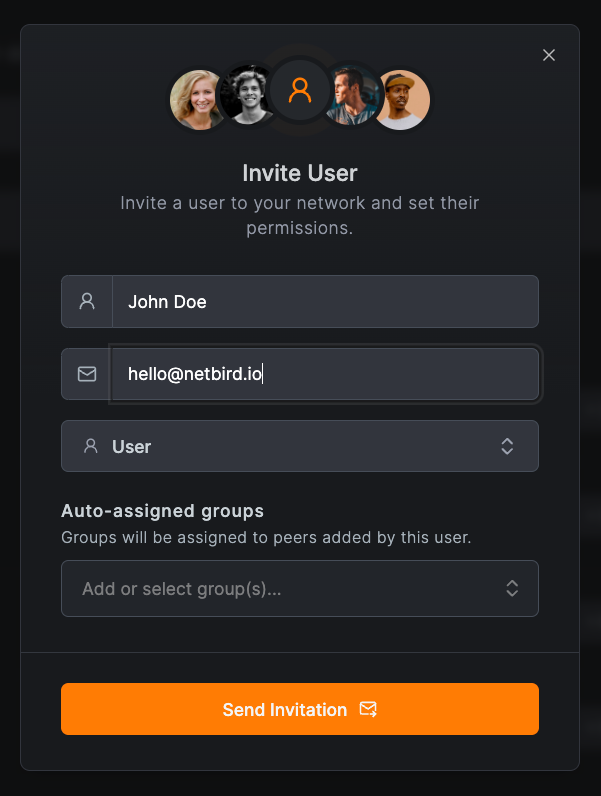The height and width of the screenshot is (796, 601).
Task: Click the blonde woman avatar photo
Action: tap(196, 99)
